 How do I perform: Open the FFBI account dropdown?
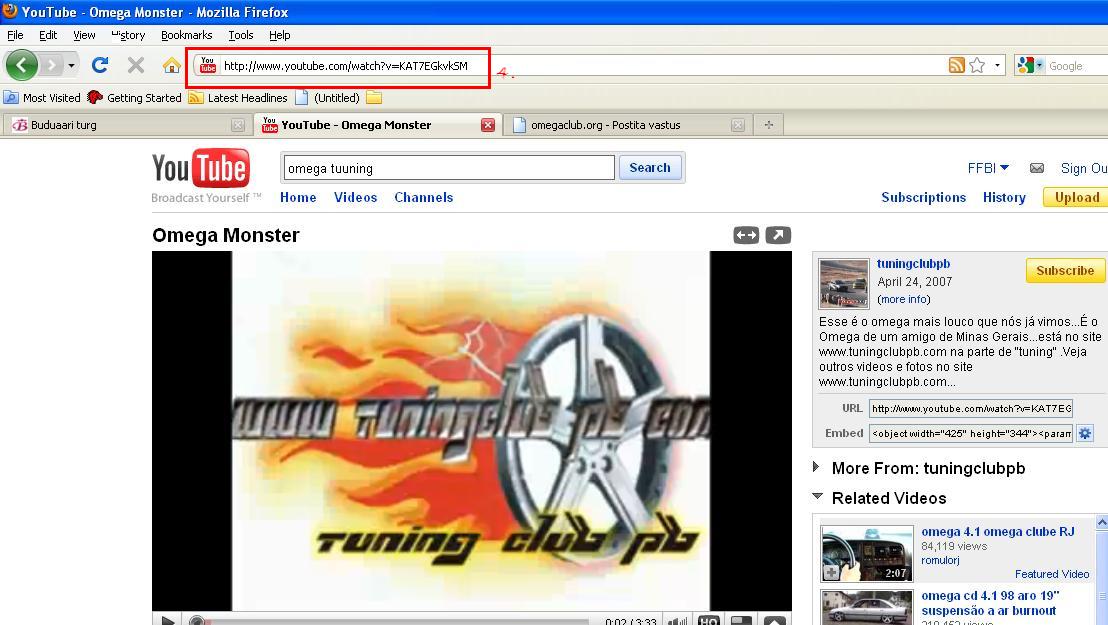[988, 168]
